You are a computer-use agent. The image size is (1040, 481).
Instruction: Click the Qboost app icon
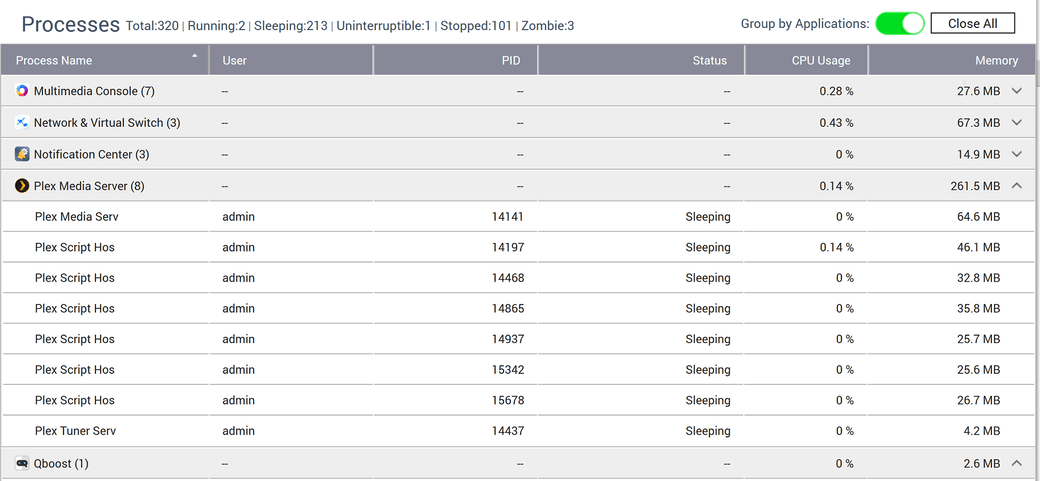22,464
